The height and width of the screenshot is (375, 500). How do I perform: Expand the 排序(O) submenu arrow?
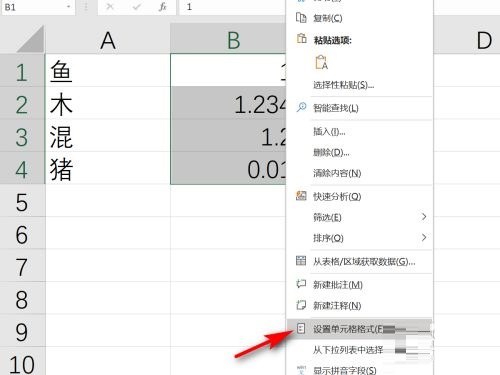pos(424,237)
